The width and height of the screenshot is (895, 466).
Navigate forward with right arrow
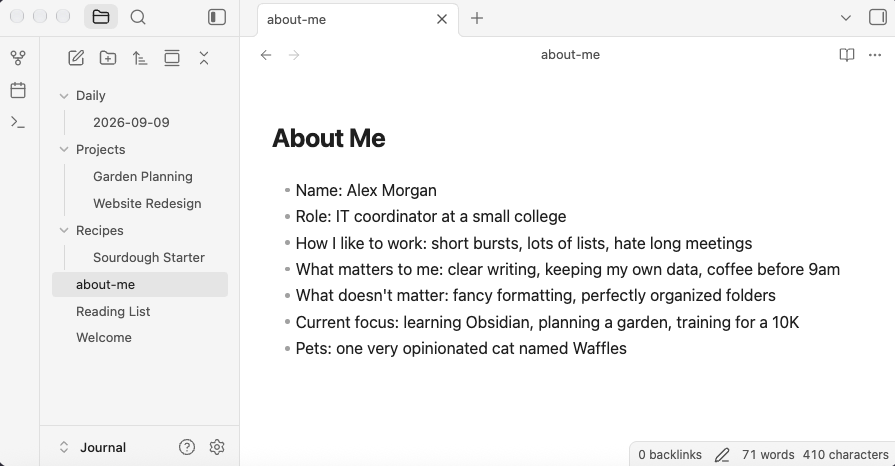tap(294, 55)
